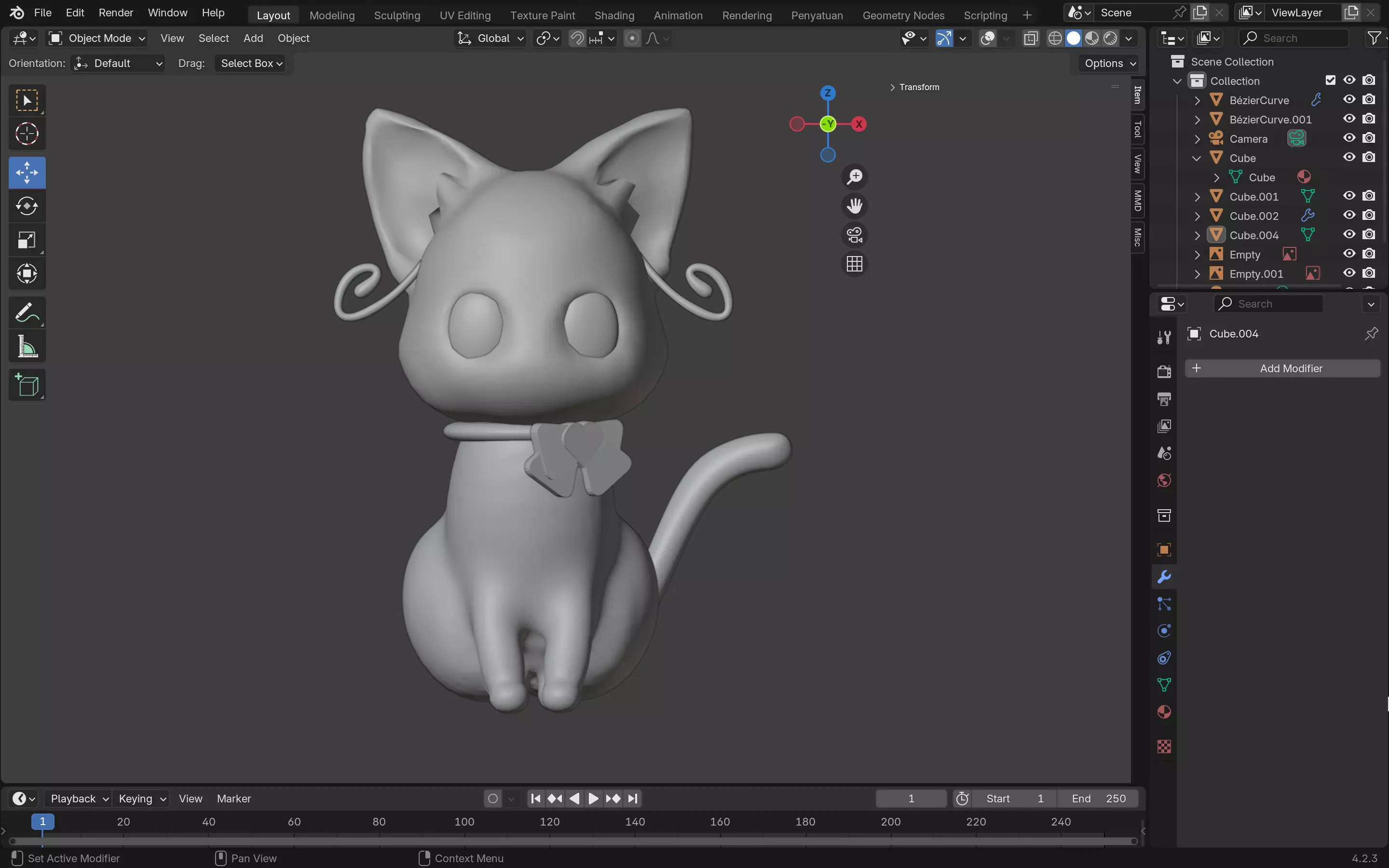1389x868 pixels.
Task: Open the Render properties tab
Action: (x=1164, y=371)
